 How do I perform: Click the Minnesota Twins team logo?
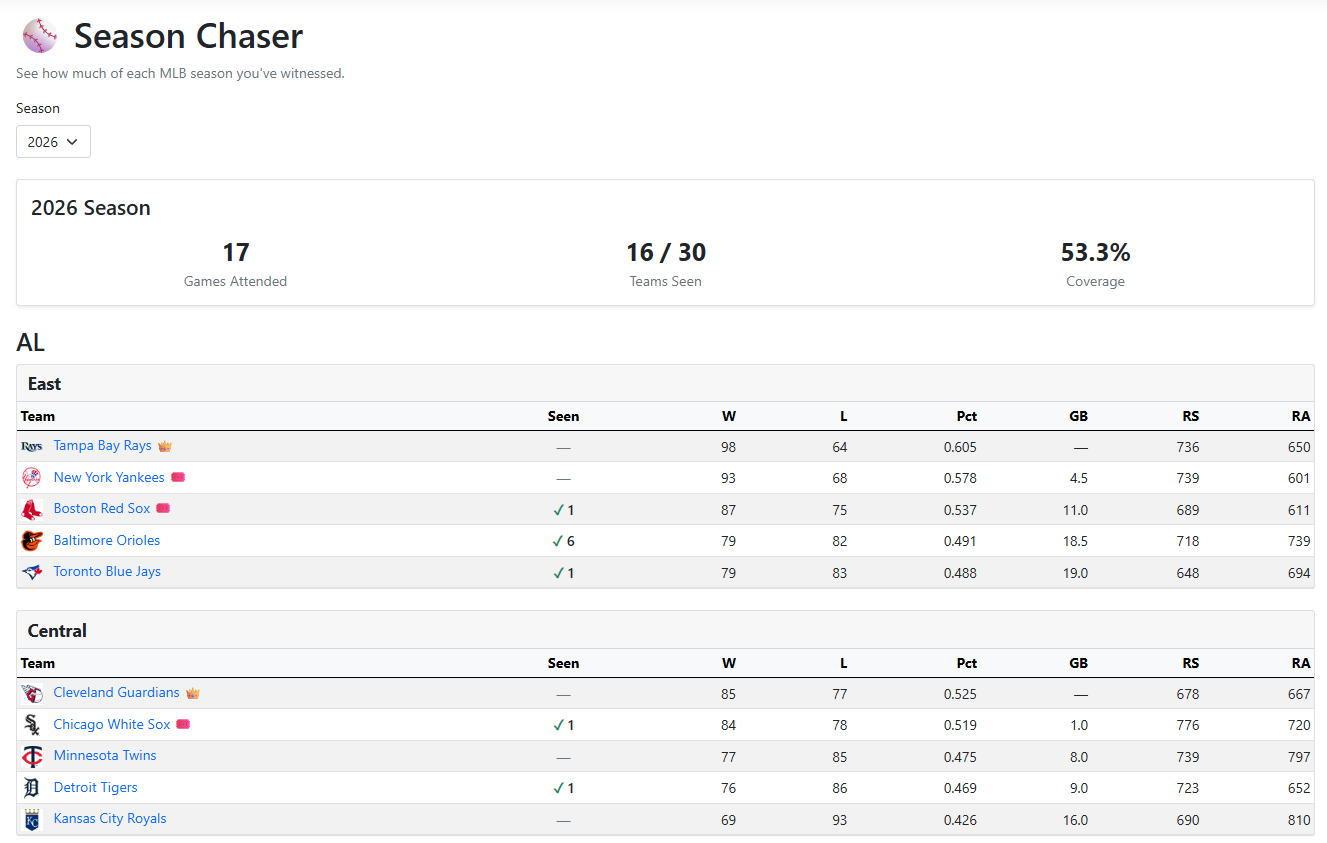[32, 756]
